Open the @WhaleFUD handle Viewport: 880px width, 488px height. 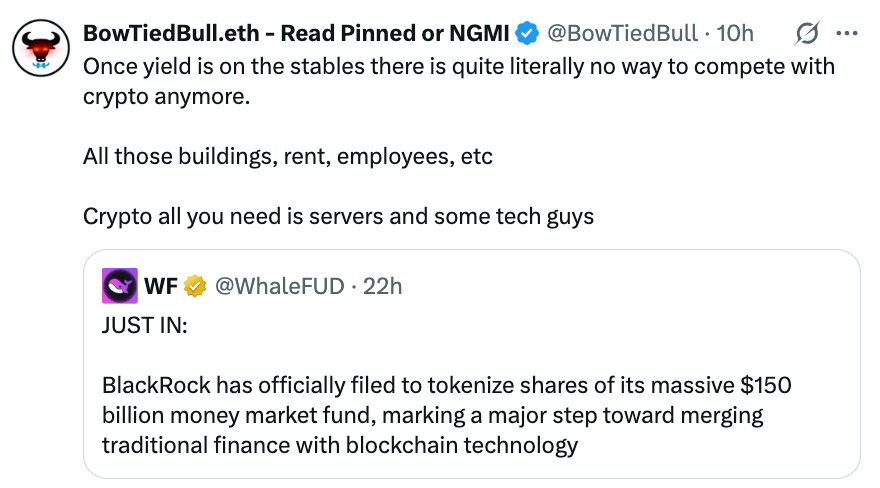click(279, 287)
